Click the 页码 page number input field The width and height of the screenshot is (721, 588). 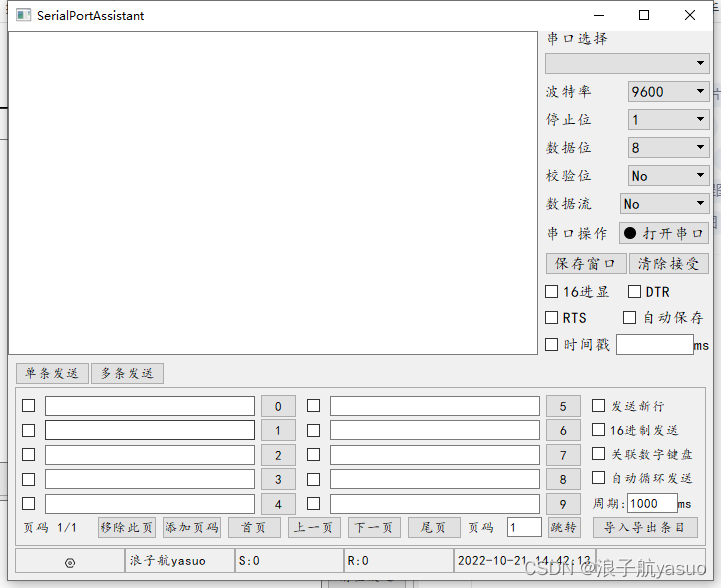click(x=524, y=527)
